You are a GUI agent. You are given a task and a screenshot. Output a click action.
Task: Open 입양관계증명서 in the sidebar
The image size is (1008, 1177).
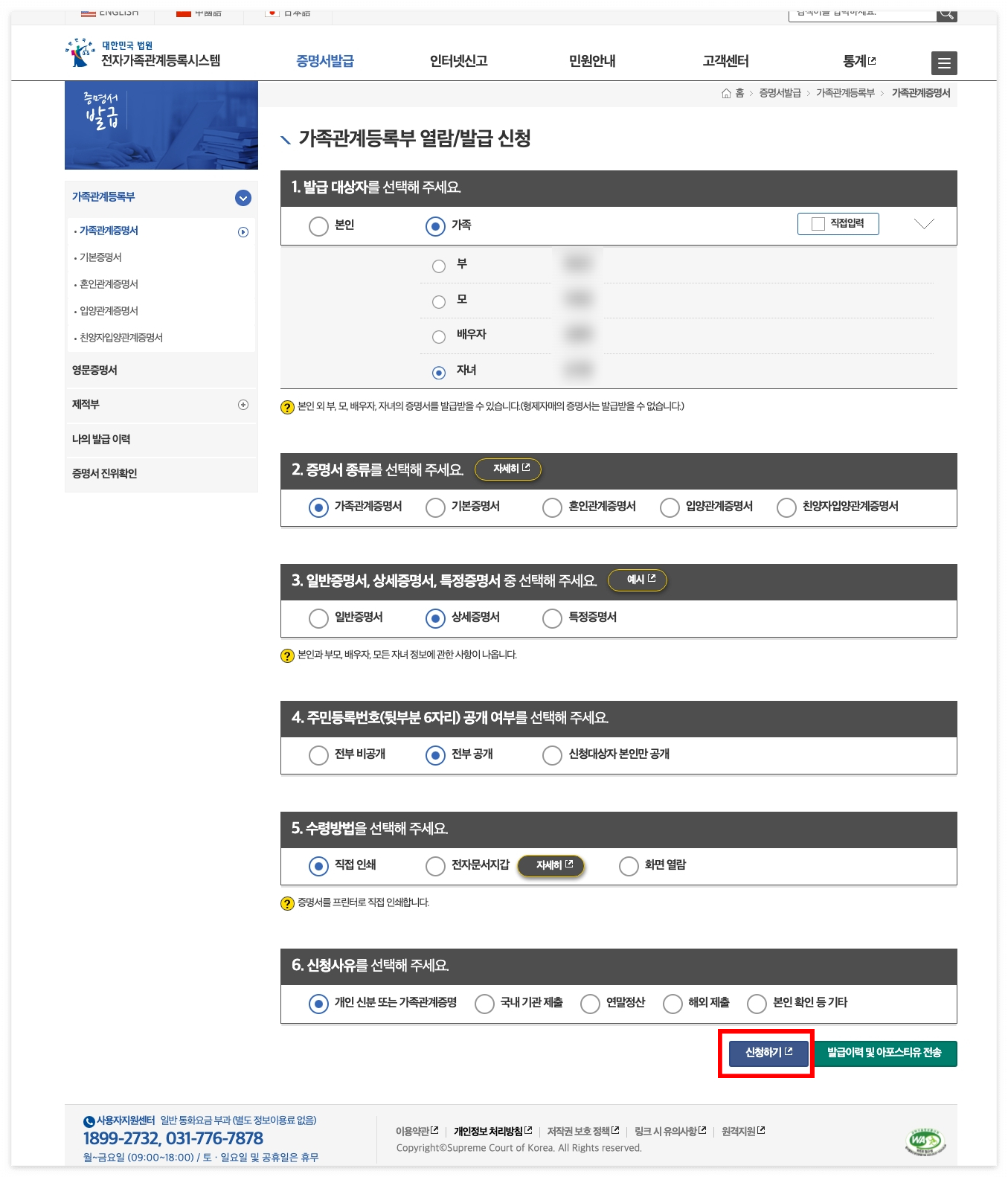click(109, 311)
